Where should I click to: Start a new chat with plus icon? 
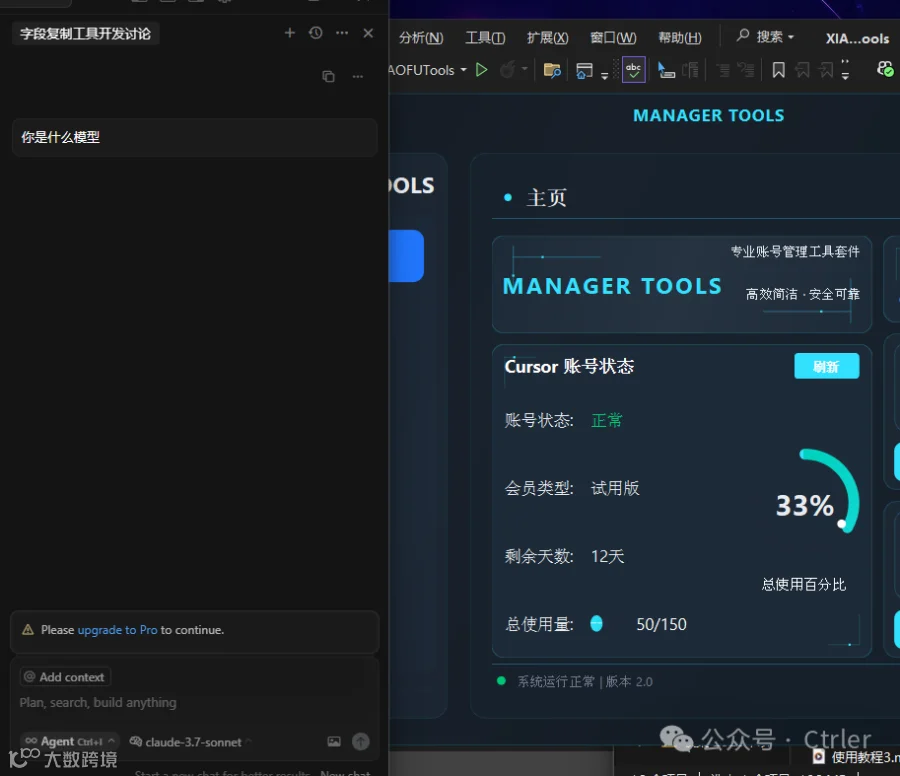click(x=289, y=33)
